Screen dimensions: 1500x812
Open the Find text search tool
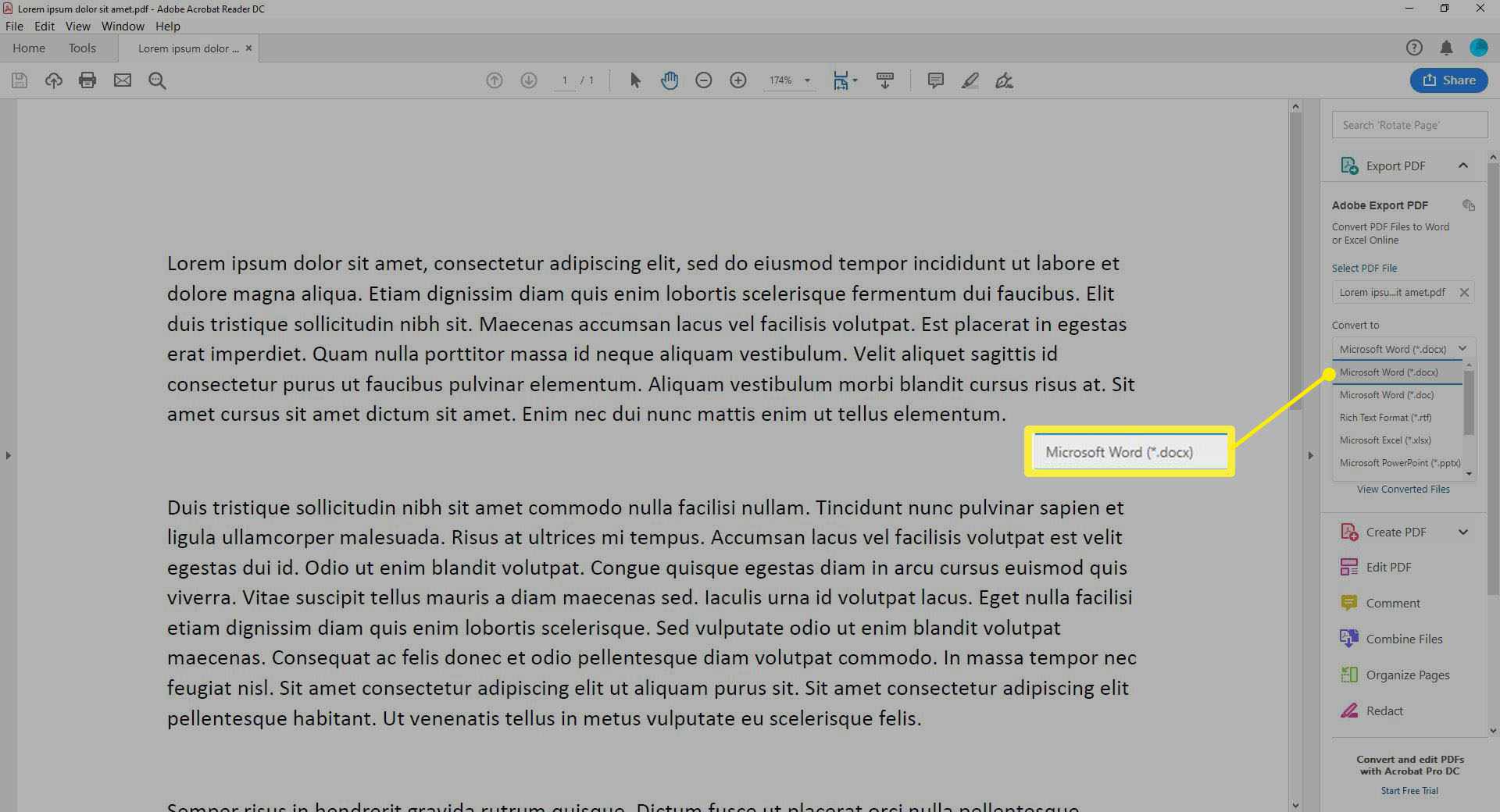[x=157, y=80]
